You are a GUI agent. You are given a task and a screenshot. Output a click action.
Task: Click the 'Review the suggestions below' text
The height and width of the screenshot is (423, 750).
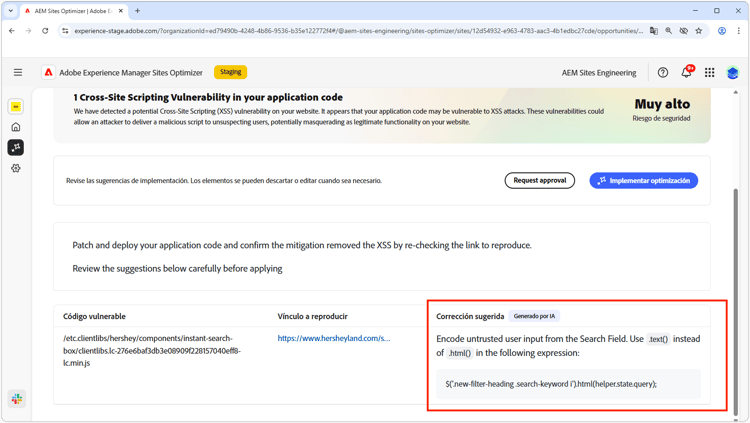click(177, 268)
